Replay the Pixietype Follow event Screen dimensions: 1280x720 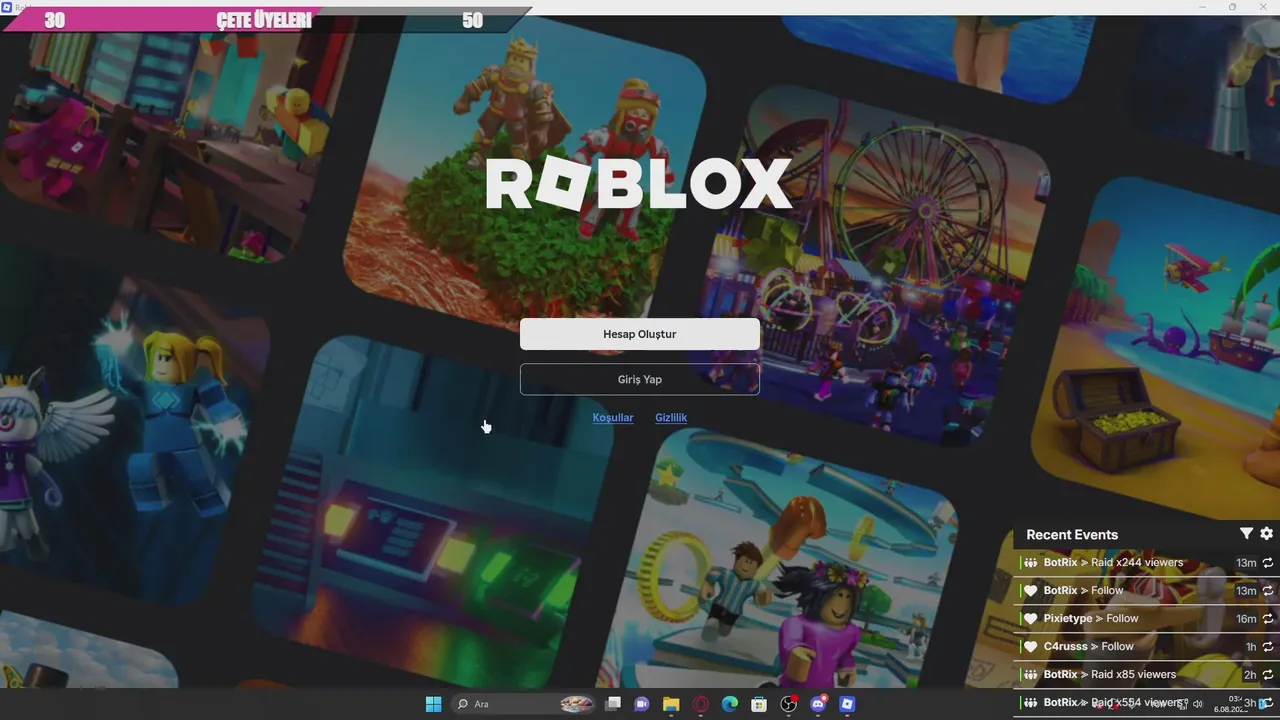1268,619
